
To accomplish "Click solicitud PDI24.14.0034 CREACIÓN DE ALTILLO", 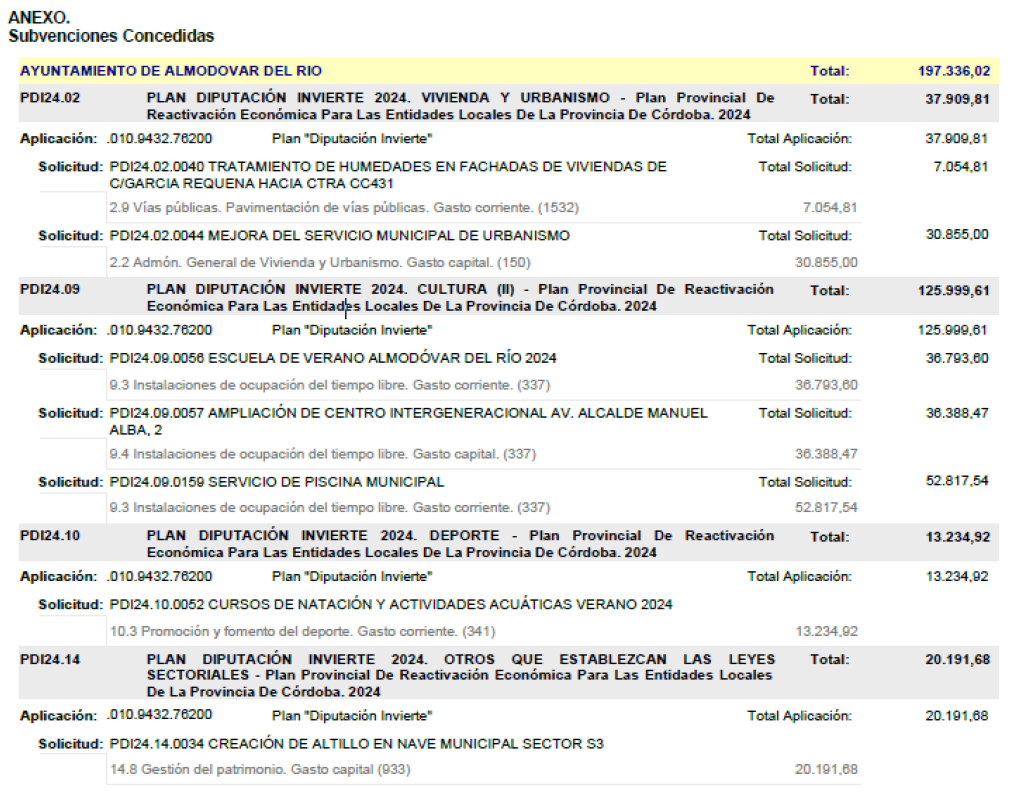I will point(356,743).
